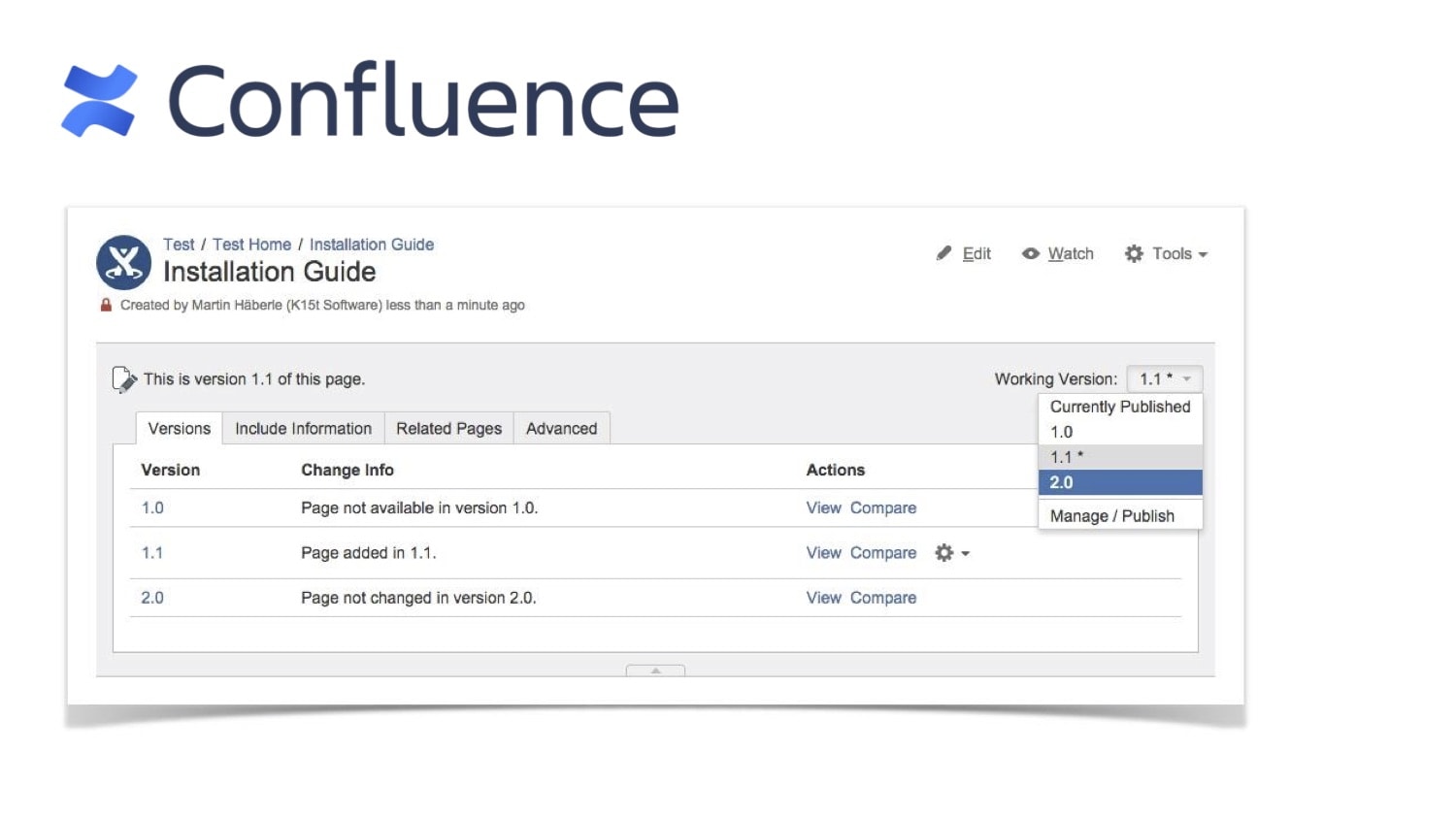Click the Change Info column header
The width and height of the screenshot is (1456, 818).
click(347, 470)
